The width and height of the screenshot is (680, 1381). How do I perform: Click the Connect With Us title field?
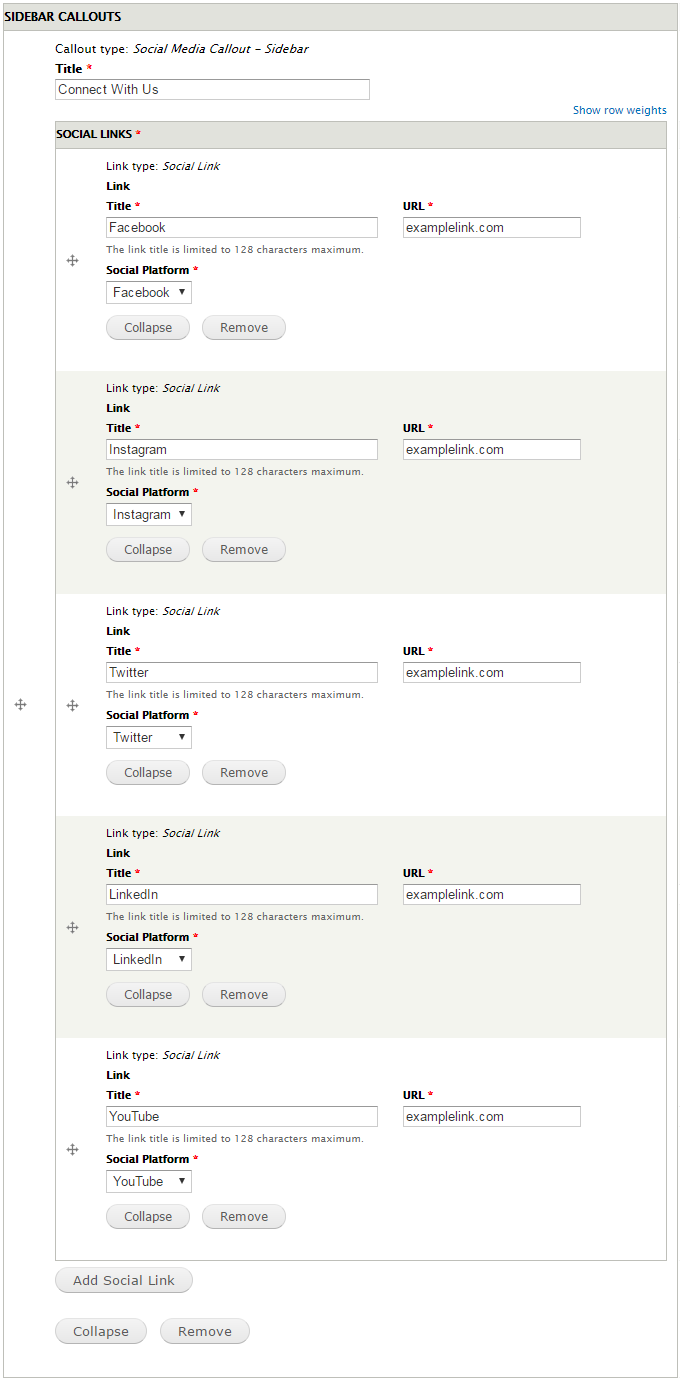pos(212,89)
